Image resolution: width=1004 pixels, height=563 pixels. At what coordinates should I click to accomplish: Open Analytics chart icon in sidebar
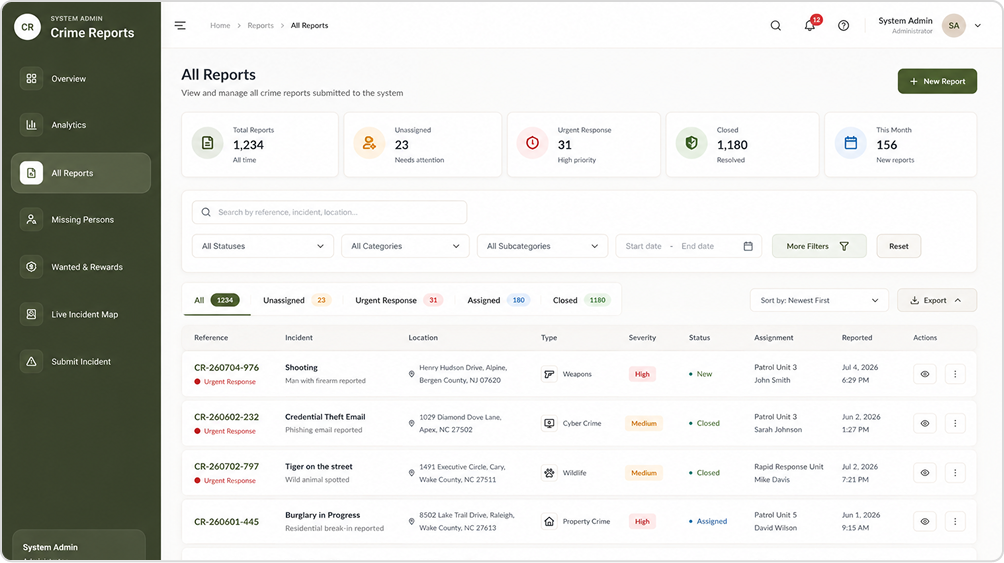pos(31,125)
